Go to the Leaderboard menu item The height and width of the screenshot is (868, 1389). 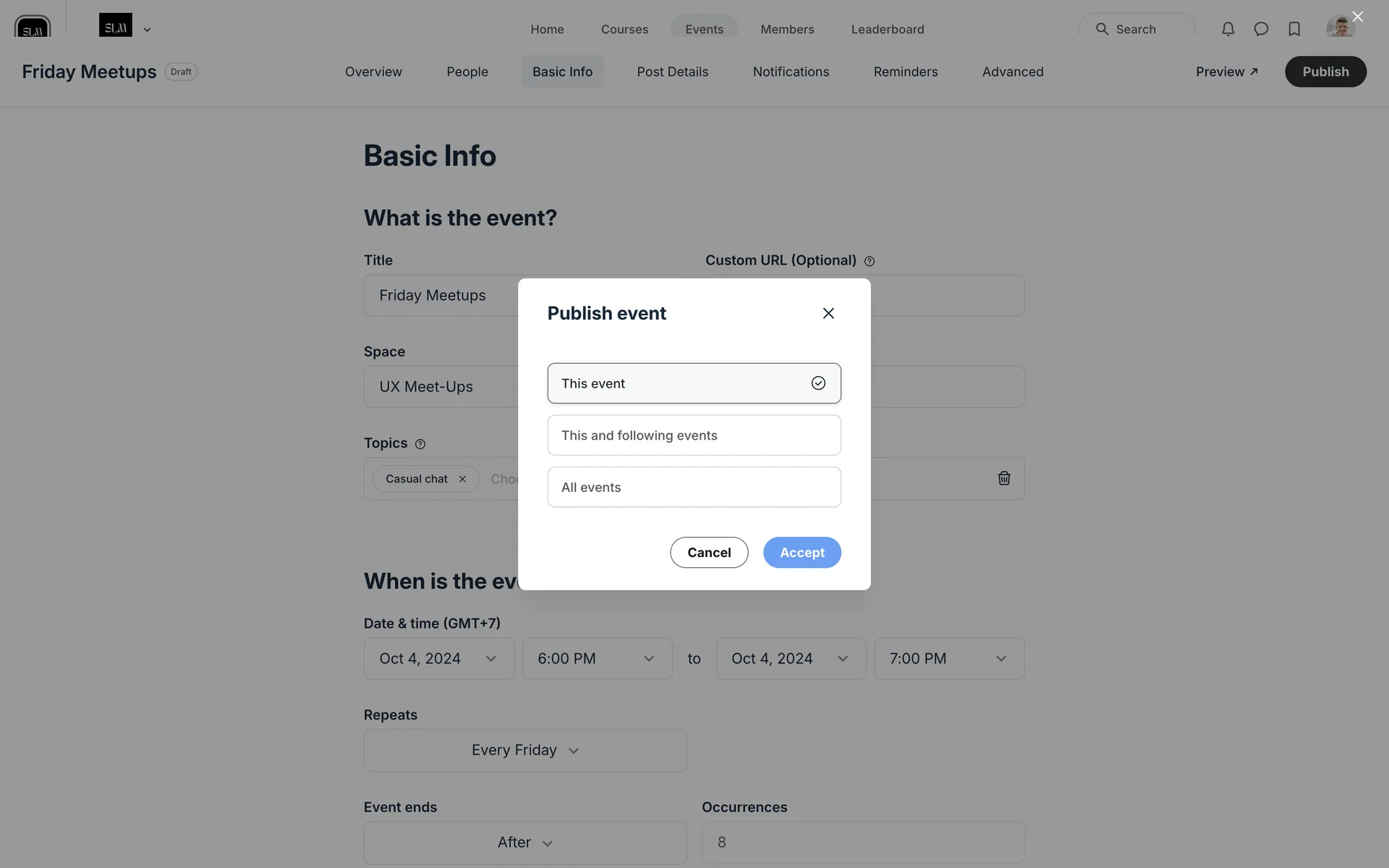click(x=887, y=29)
